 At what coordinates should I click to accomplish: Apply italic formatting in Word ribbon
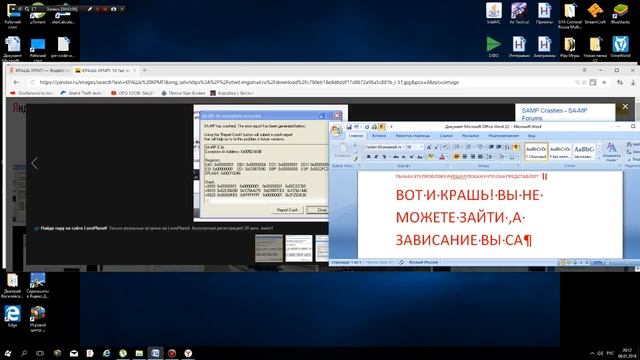point(376,157)
